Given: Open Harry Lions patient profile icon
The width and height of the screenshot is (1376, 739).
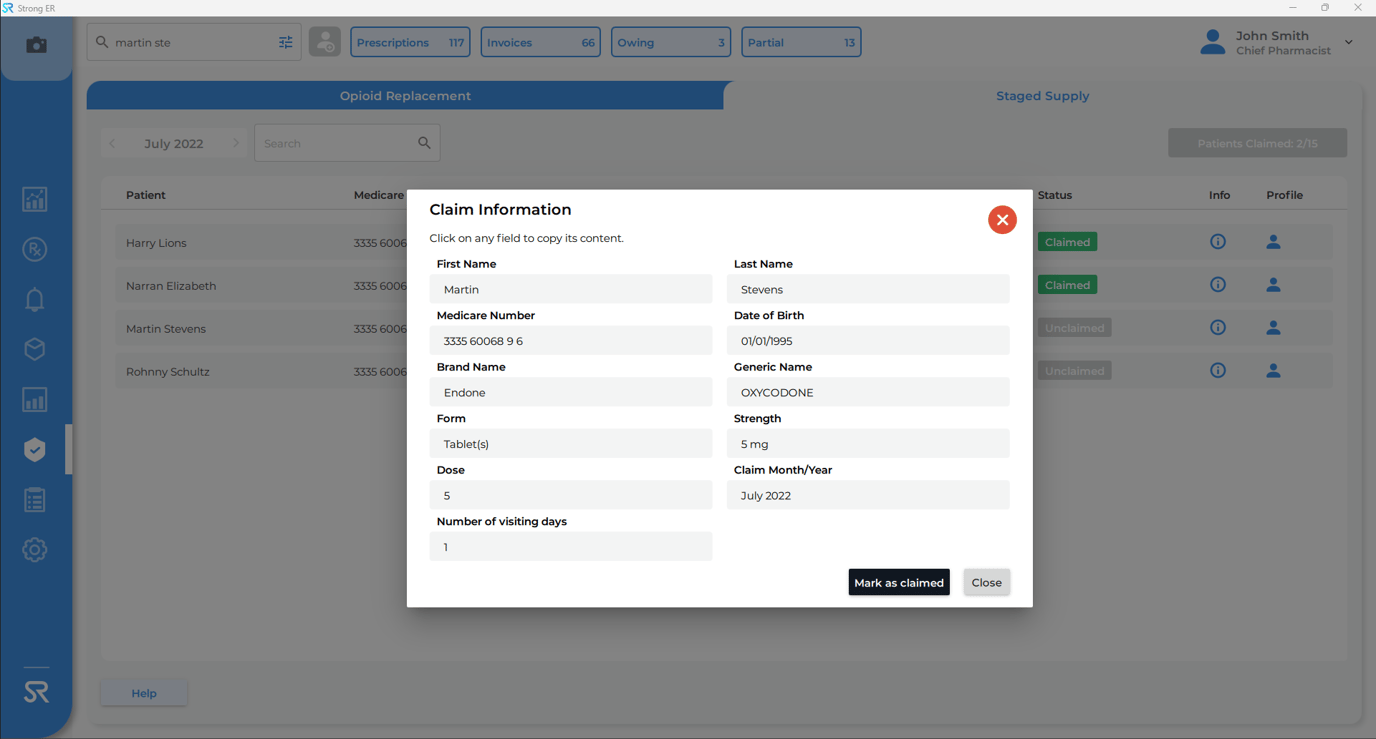Looking at the screenshot, I should tap(1273, 241).
